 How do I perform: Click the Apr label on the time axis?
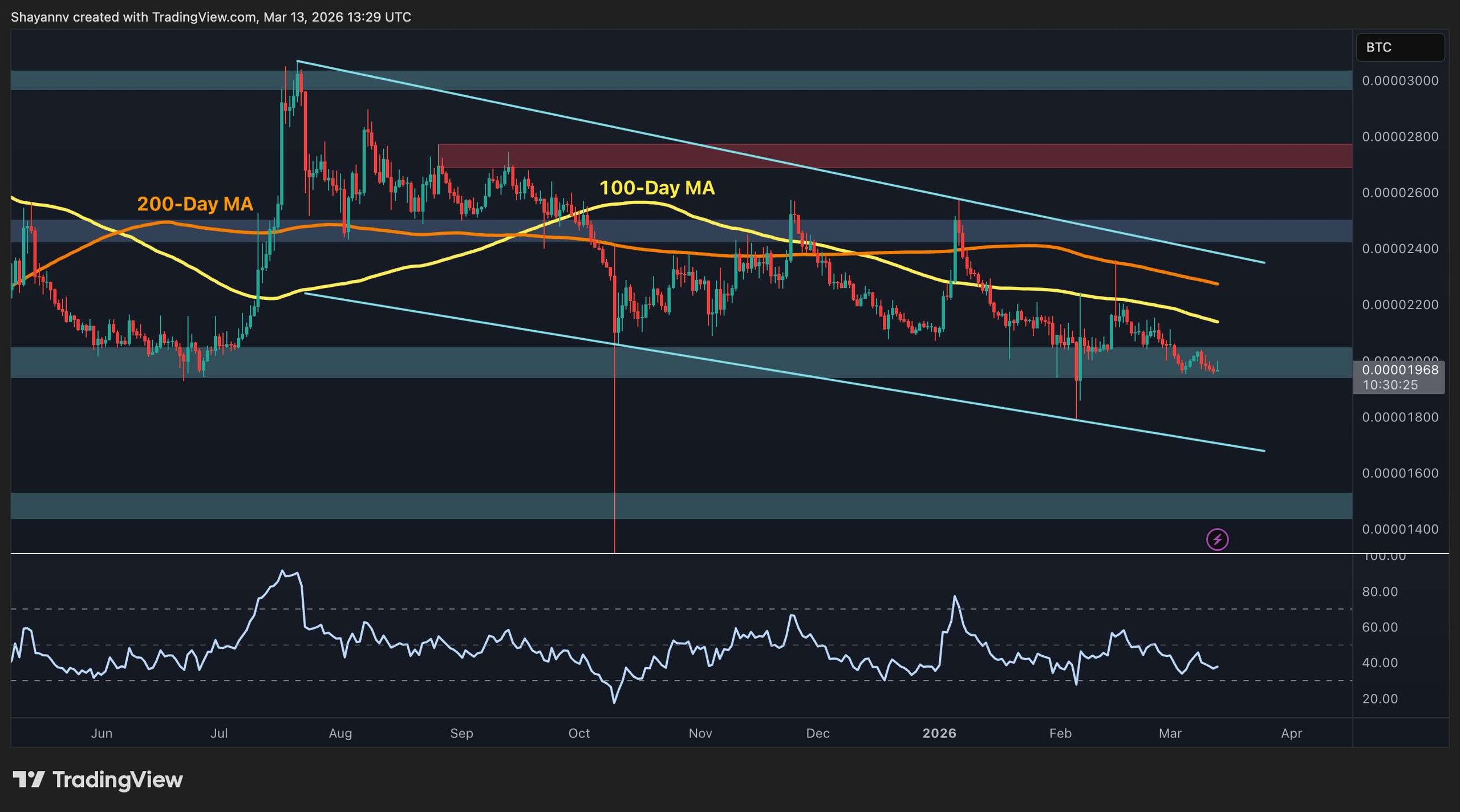(1291, 733)
